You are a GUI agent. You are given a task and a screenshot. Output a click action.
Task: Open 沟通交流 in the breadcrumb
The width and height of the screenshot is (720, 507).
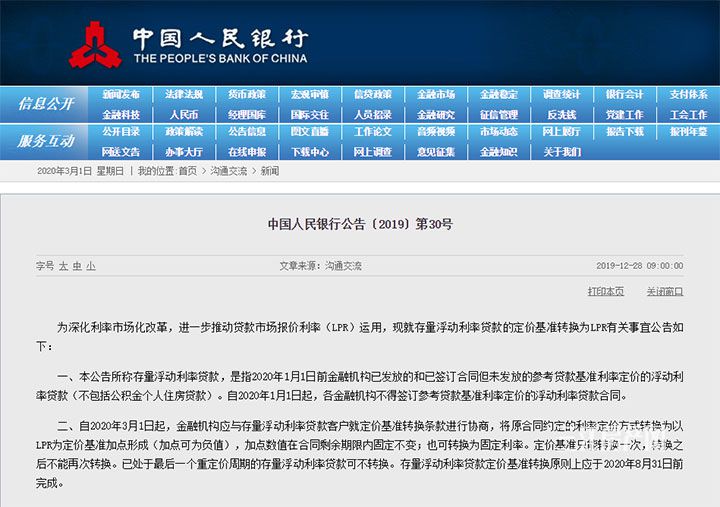tap(229, 171)
